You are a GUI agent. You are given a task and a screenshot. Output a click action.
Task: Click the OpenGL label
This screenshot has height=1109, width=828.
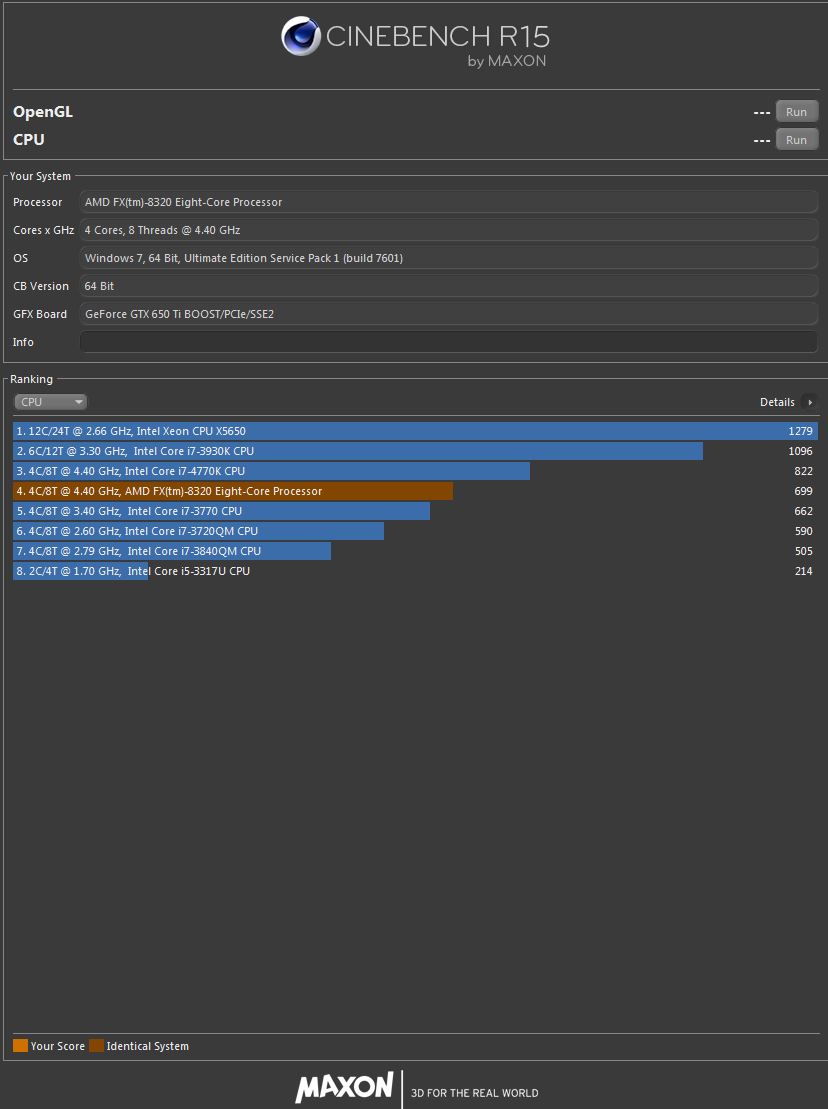(x=43, y=112)
